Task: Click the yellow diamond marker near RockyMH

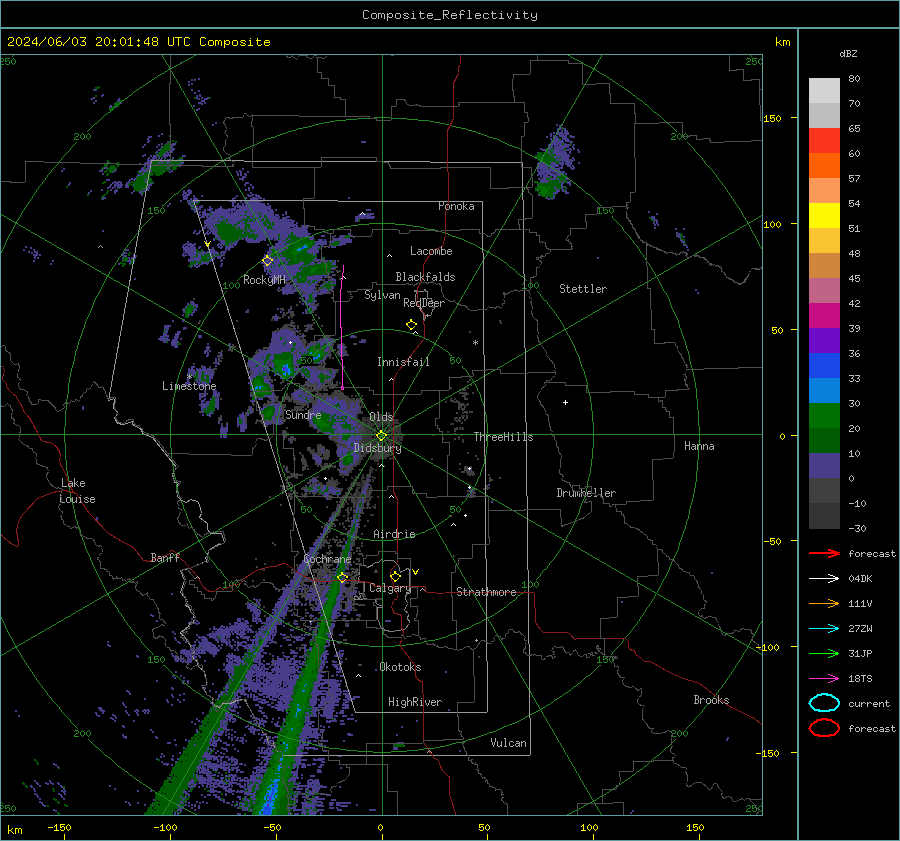Action: pos(267,261)
